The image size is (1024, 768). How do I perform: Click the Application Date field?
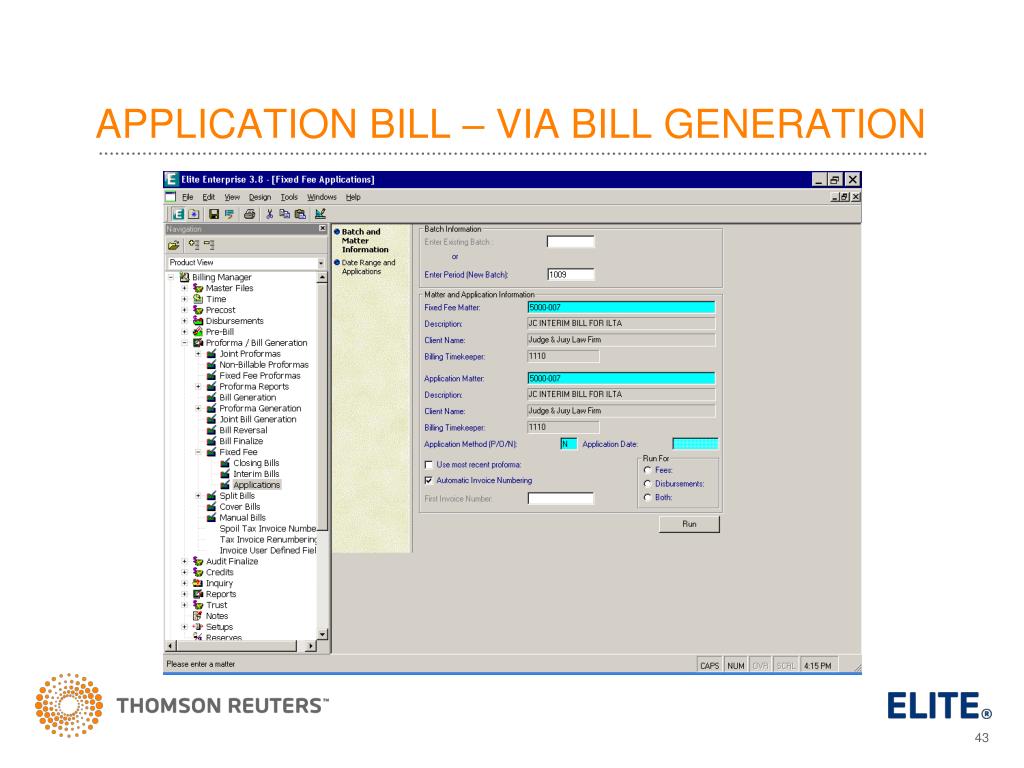(696, 444)
